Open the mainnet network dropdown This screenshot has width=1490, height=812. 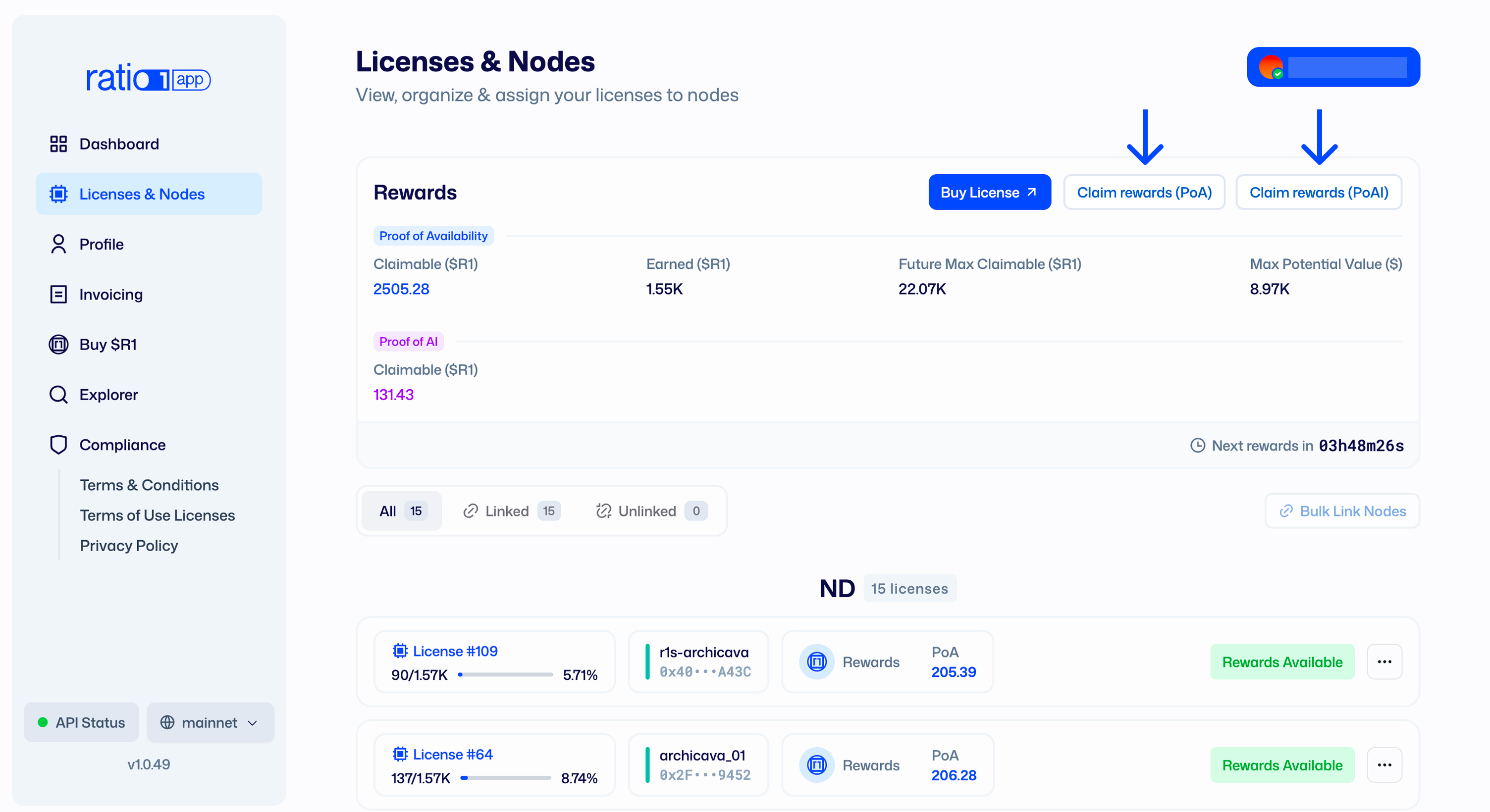coord(210,722)
